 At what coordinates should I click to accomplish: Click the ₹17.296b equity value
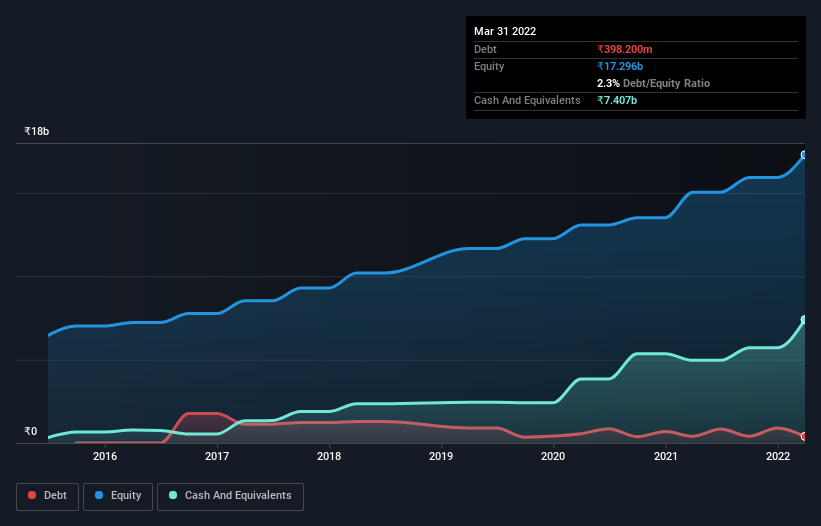(620, 66)
